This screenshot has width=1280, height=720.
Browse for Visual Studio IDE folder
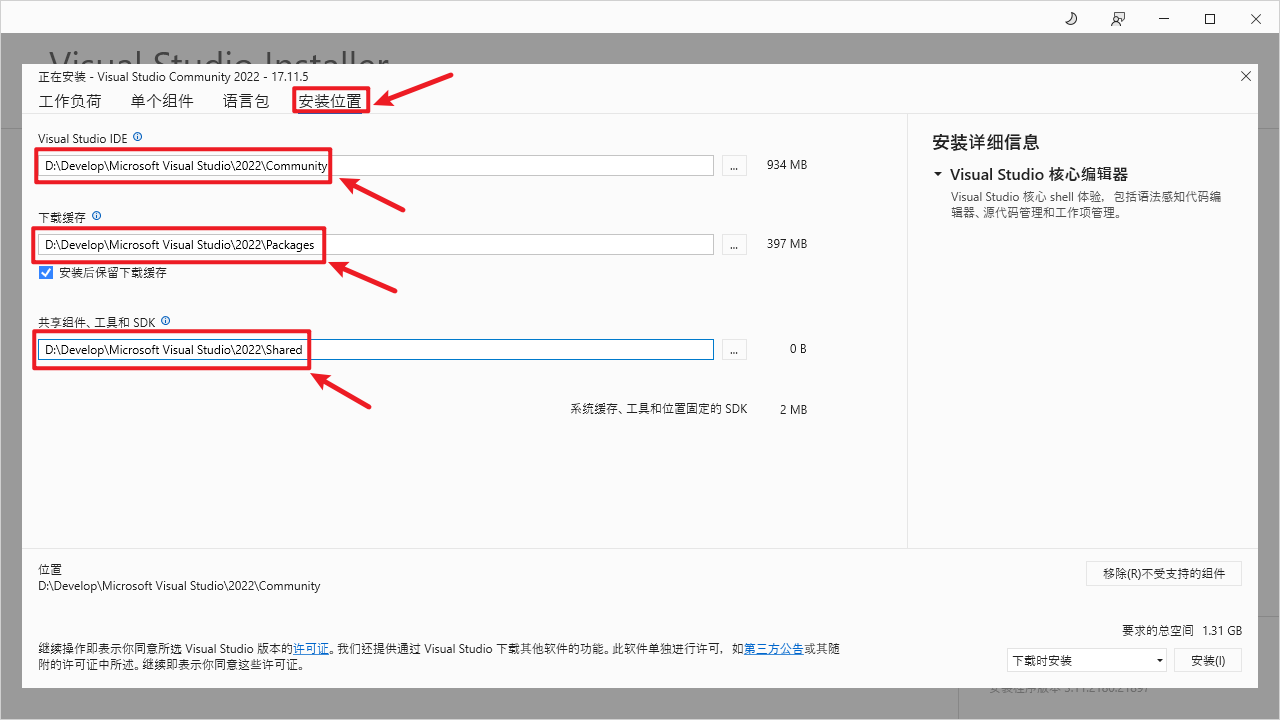[x=734, y=165]
